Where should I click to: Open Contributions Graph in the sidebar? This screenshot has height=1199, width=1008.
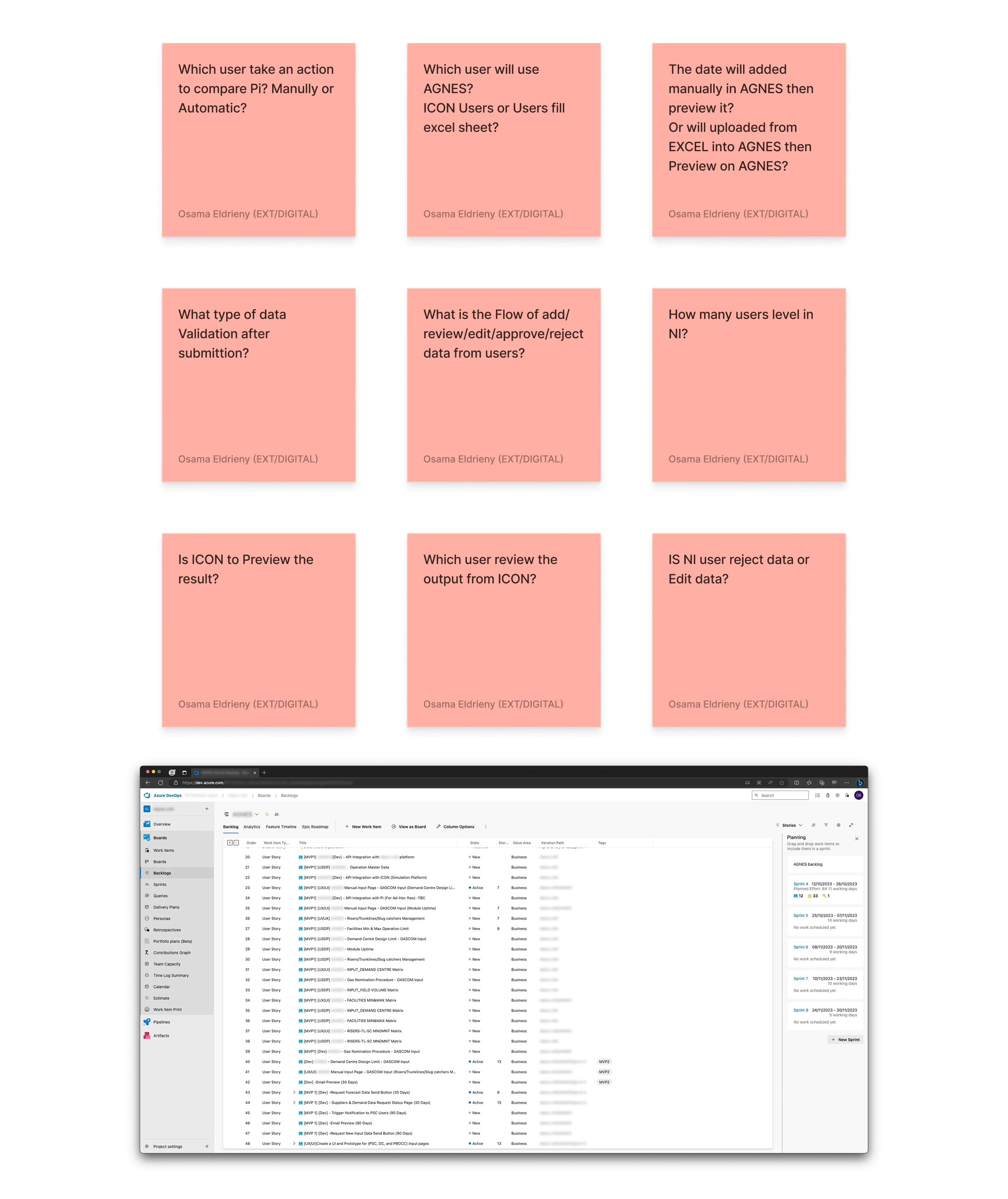point(172,953)
